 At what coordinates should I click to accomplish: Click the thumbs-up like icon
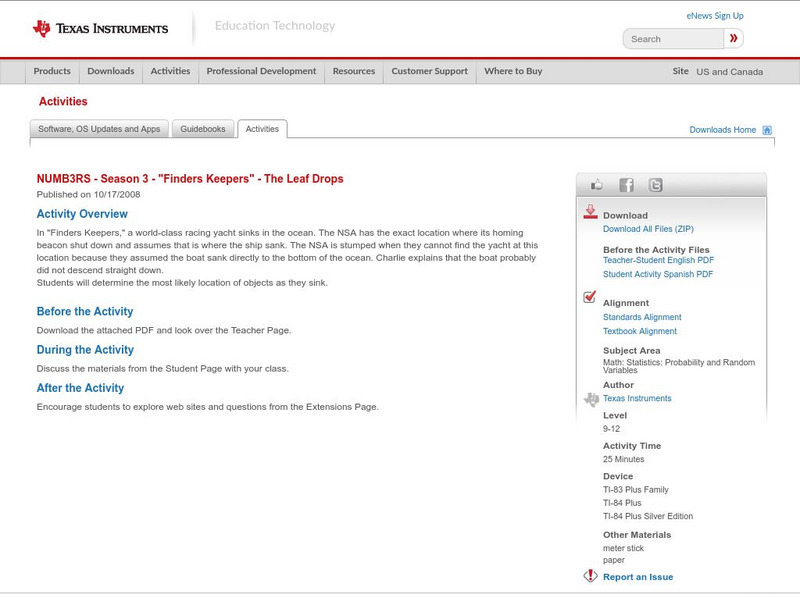(597, 185)
